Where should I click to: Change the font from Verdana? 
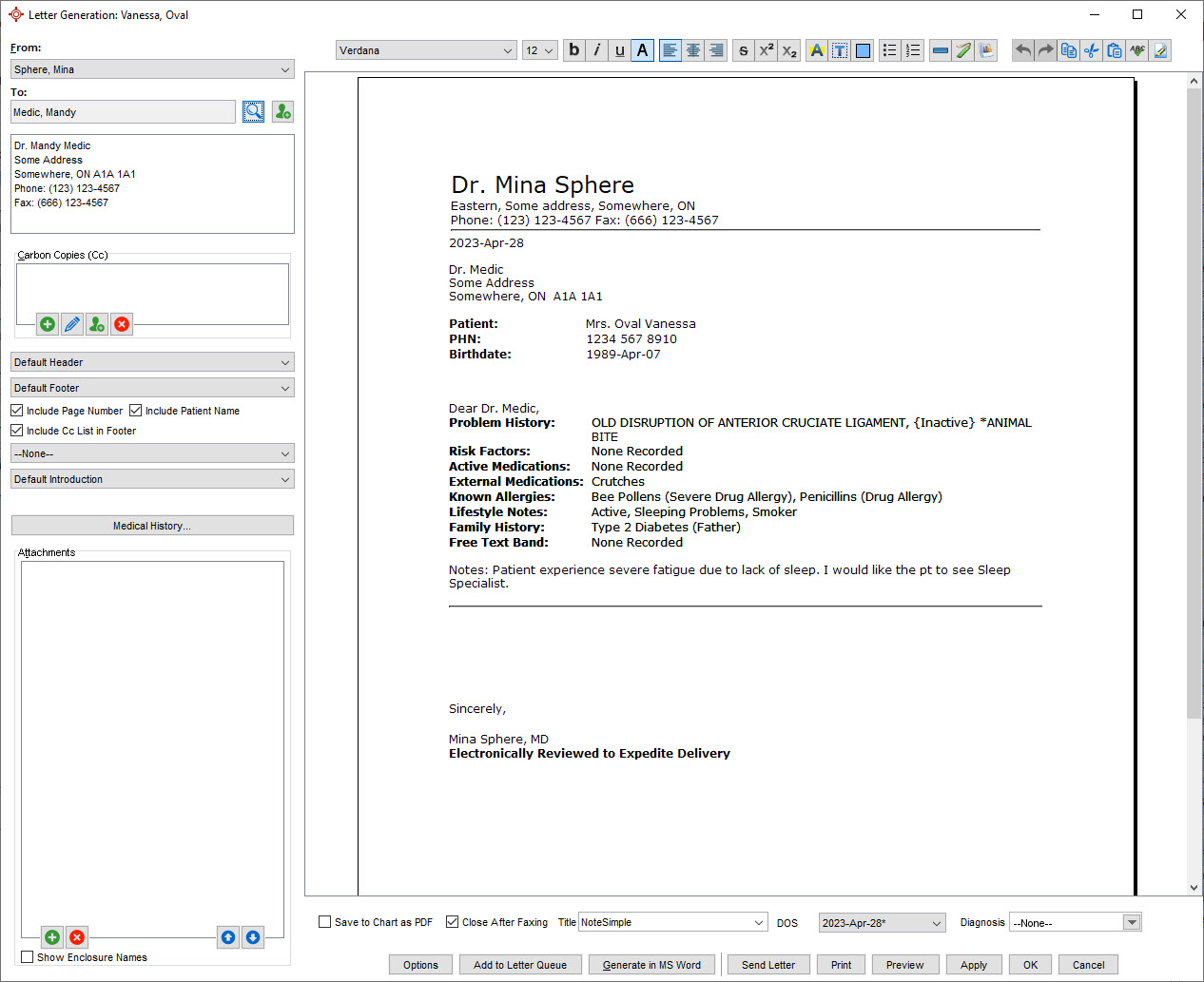(425, 49)
